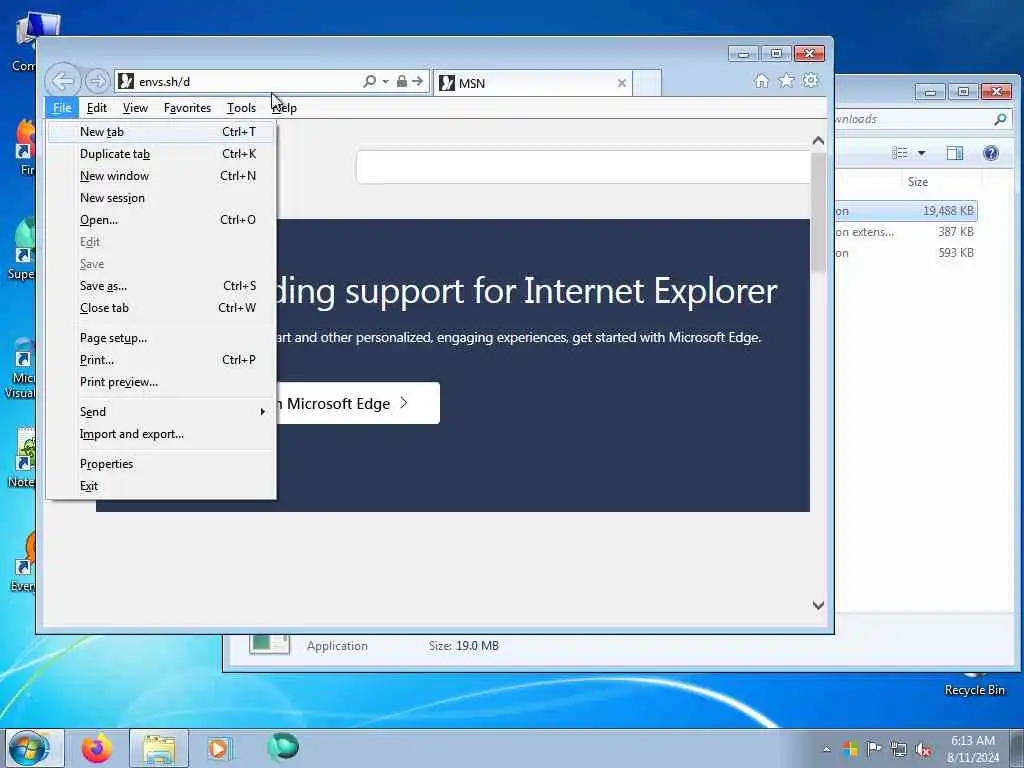Click the Go arrow in address bar
The image size is (1024, 768).
[418, 81]
